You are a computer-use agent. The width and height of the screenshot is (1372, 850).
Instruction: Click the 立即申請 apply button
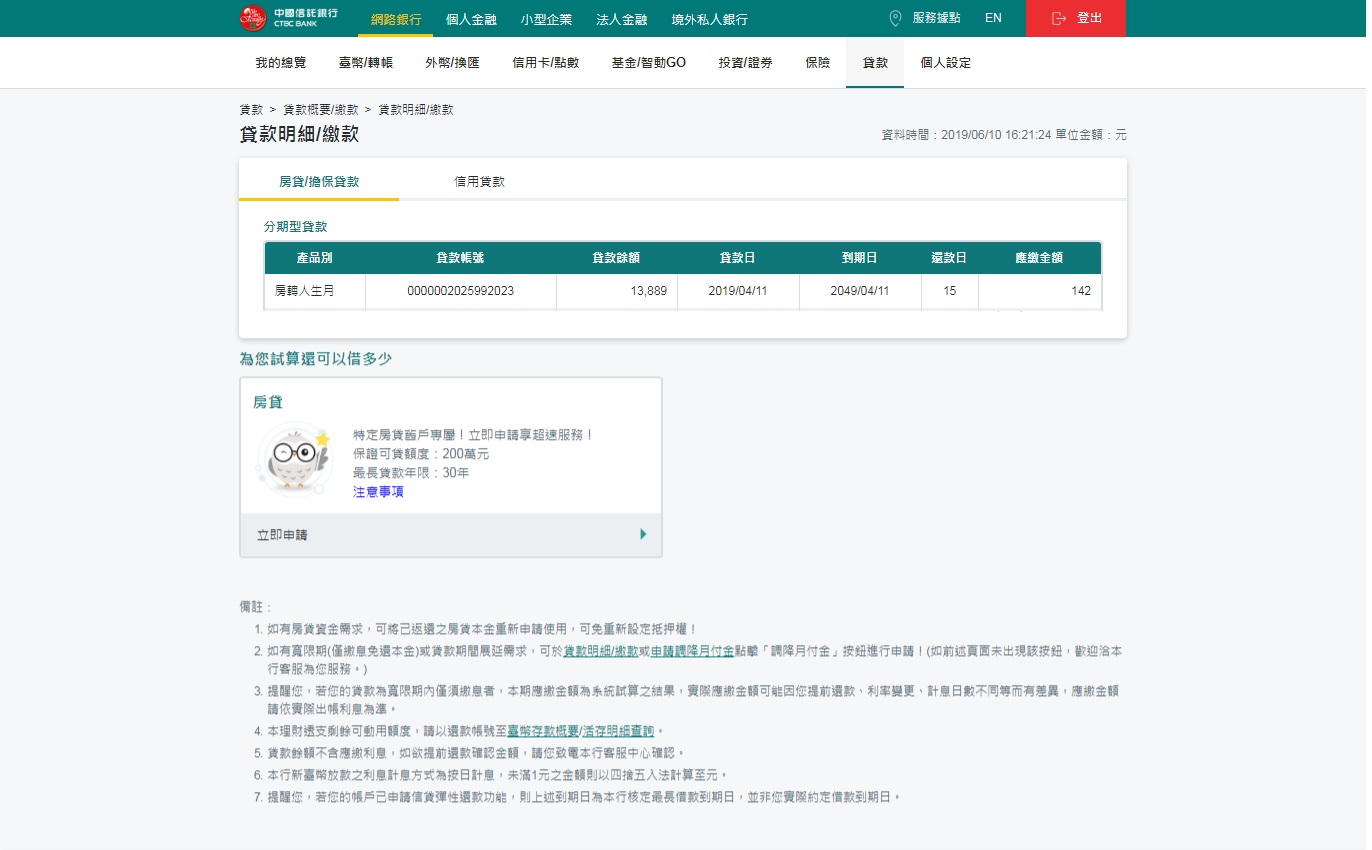pyautogui.click(x=451, y=535)
